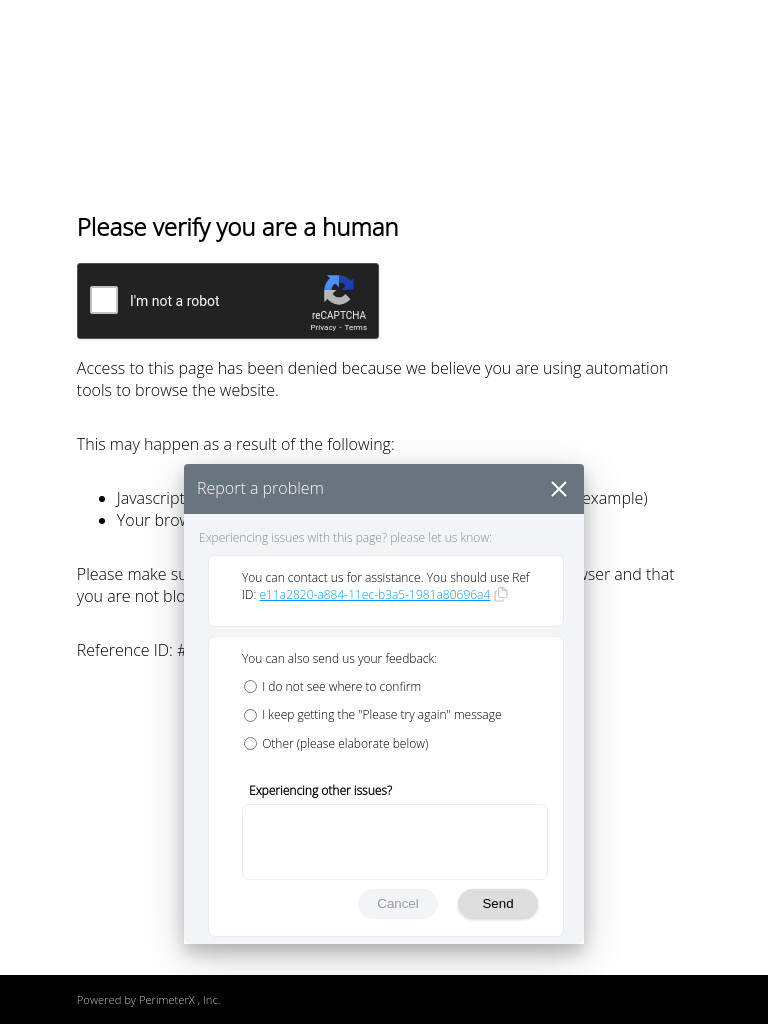
Task: Click the "You can also send us your feedback" text
Action: point(339,658)
